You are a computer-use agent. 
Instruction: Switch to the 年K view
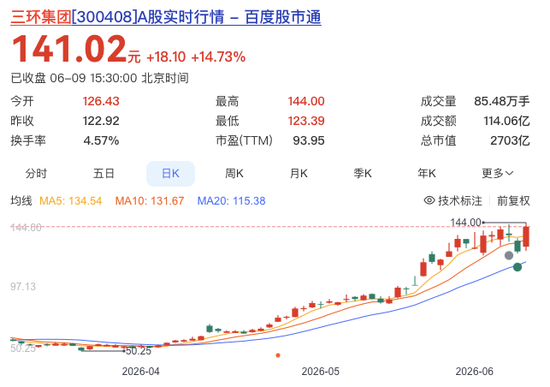427,173
